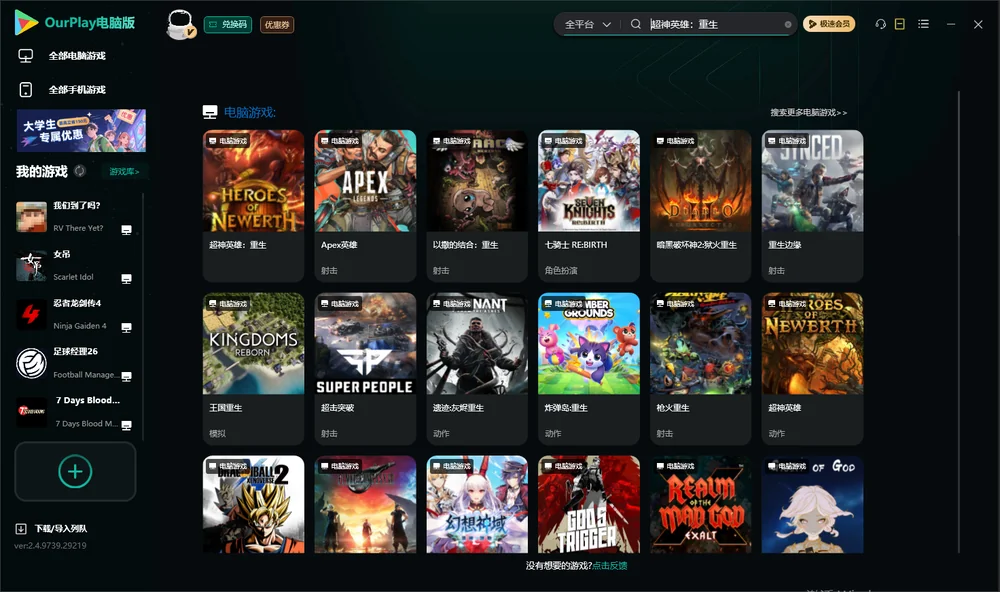
Task: Select 全部电脑游戏 in sidebar
Action: pos(77,56)
